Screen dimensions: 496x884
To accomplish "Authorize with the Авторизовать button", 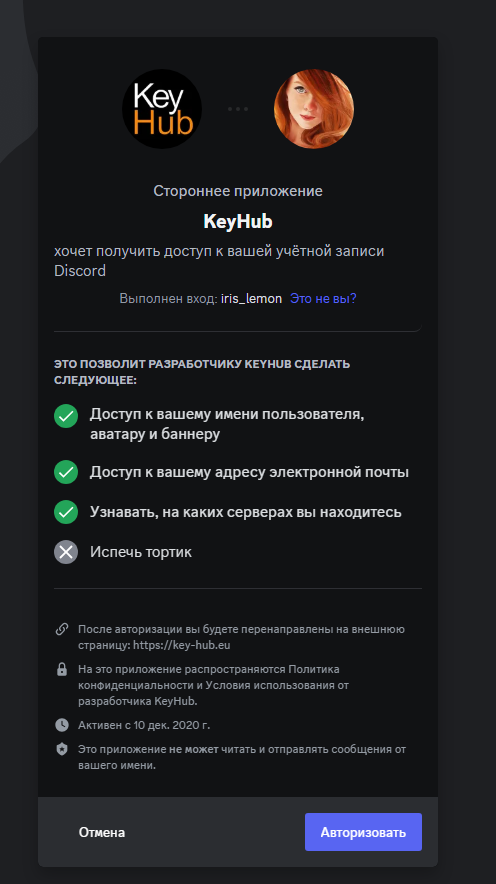I will pos(364,832).
